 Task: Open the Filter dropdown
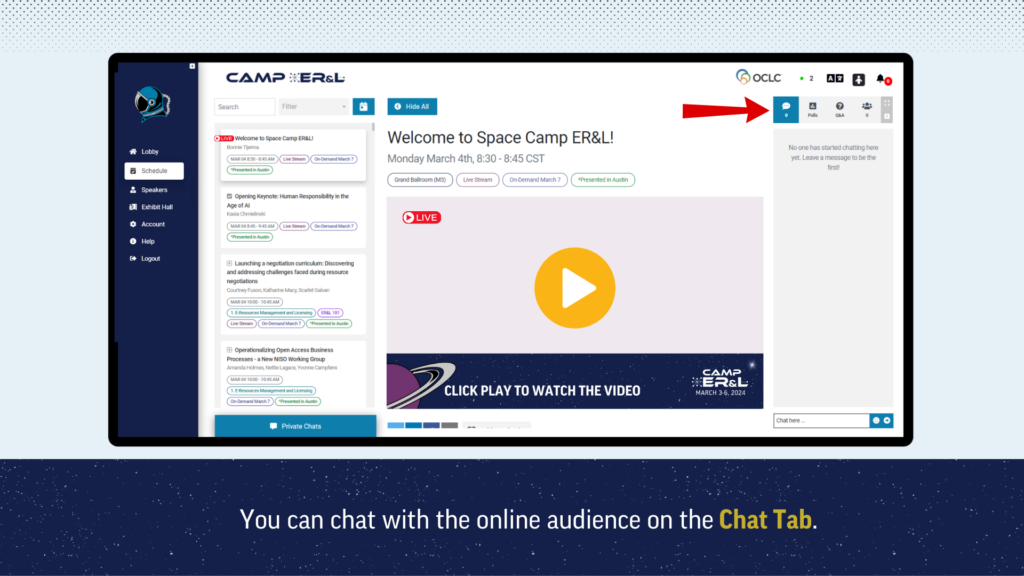click(x=314, y=106)
